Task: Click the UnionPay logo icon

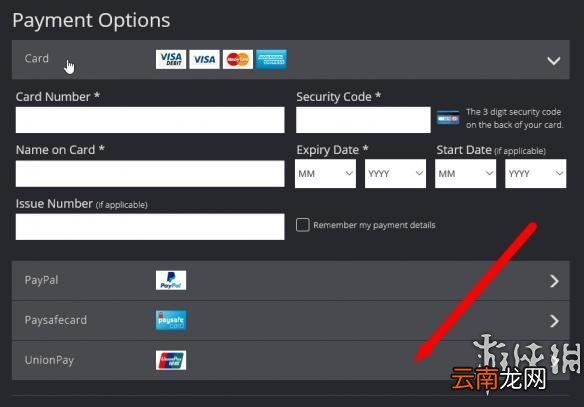Action: [x=171, y=360]
